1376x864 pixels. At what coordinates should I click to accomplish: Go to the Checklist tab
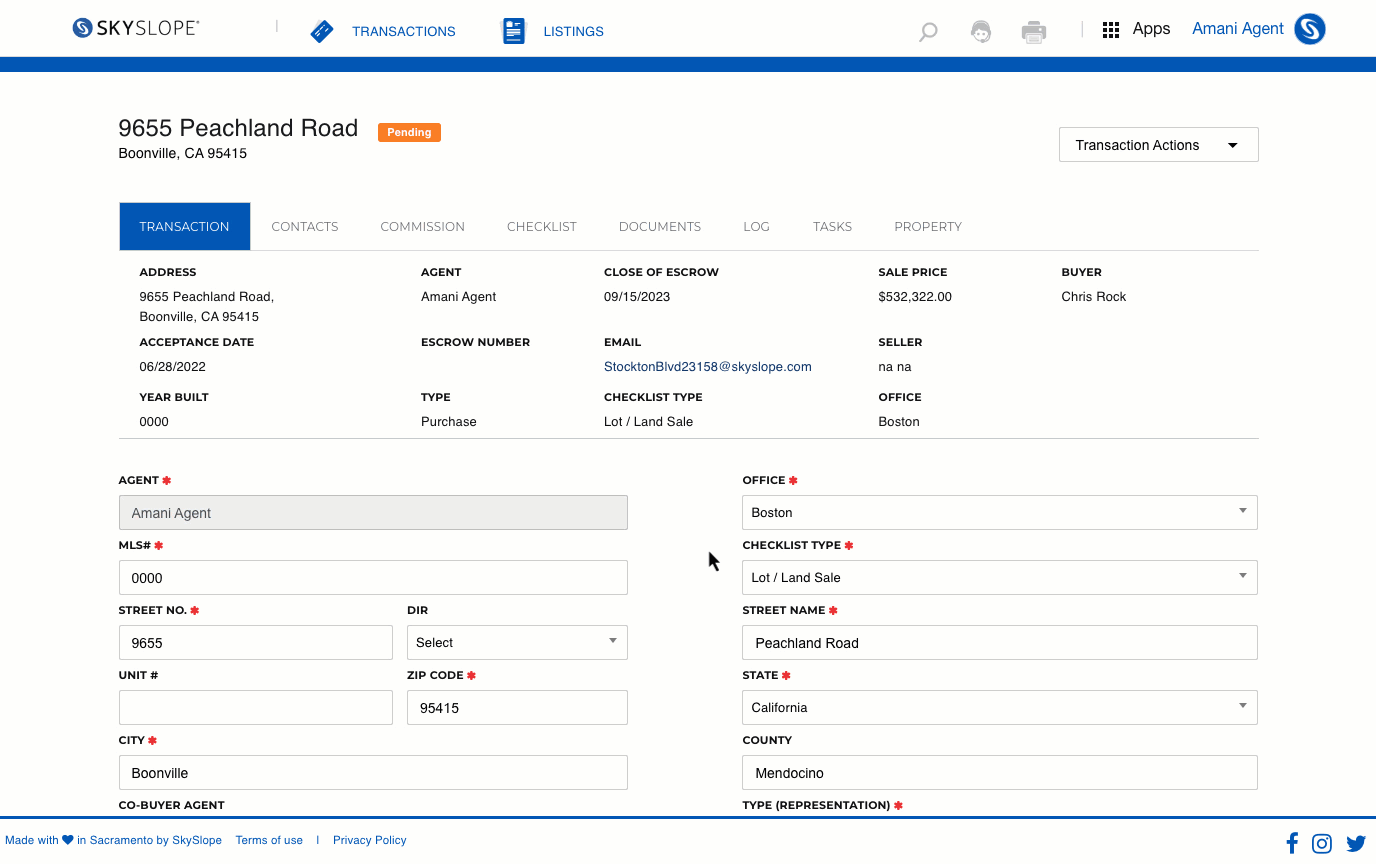tap(542, 226)
